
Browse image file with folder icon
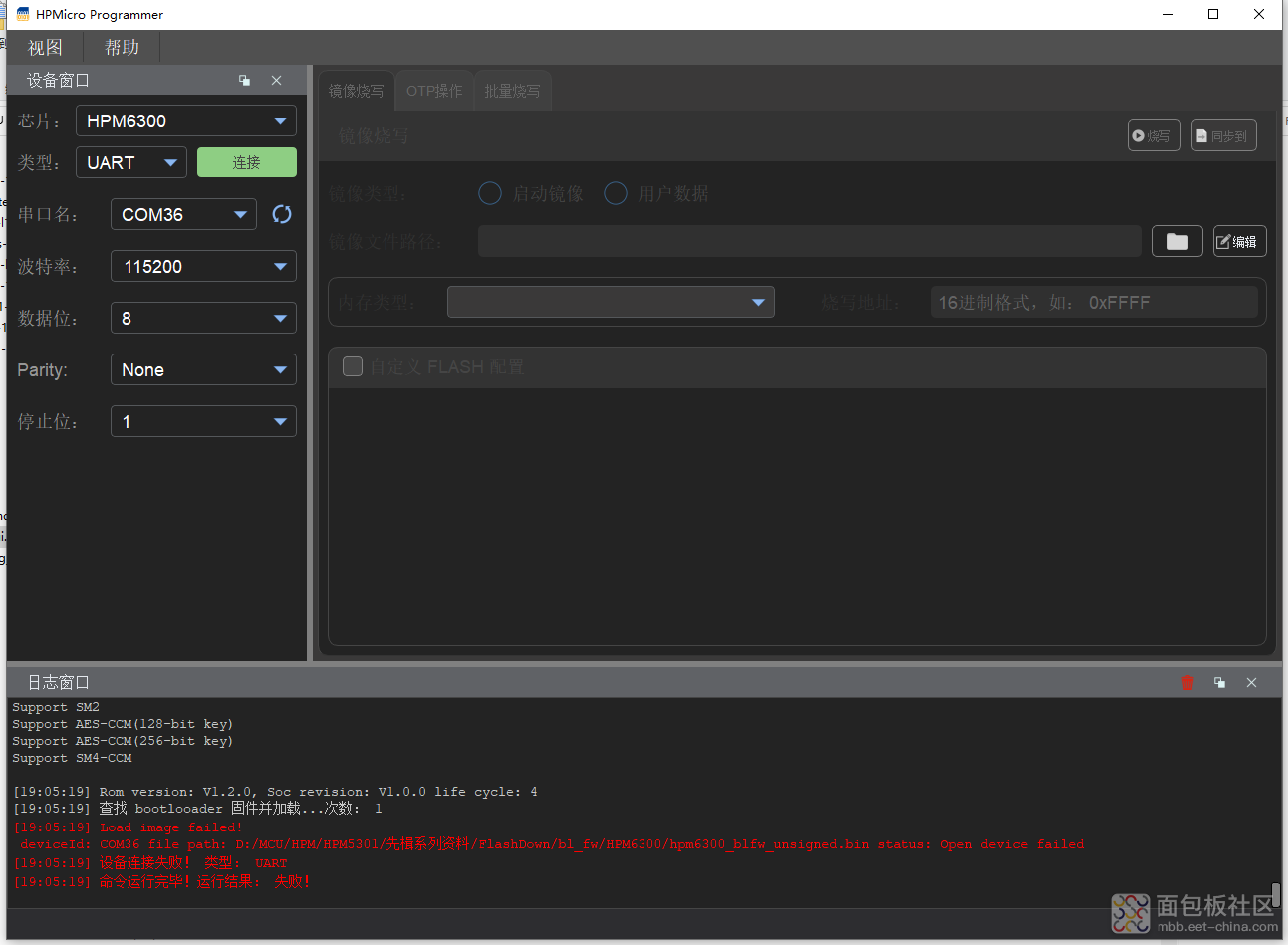pyautogui.click(x=1177, y=241)
